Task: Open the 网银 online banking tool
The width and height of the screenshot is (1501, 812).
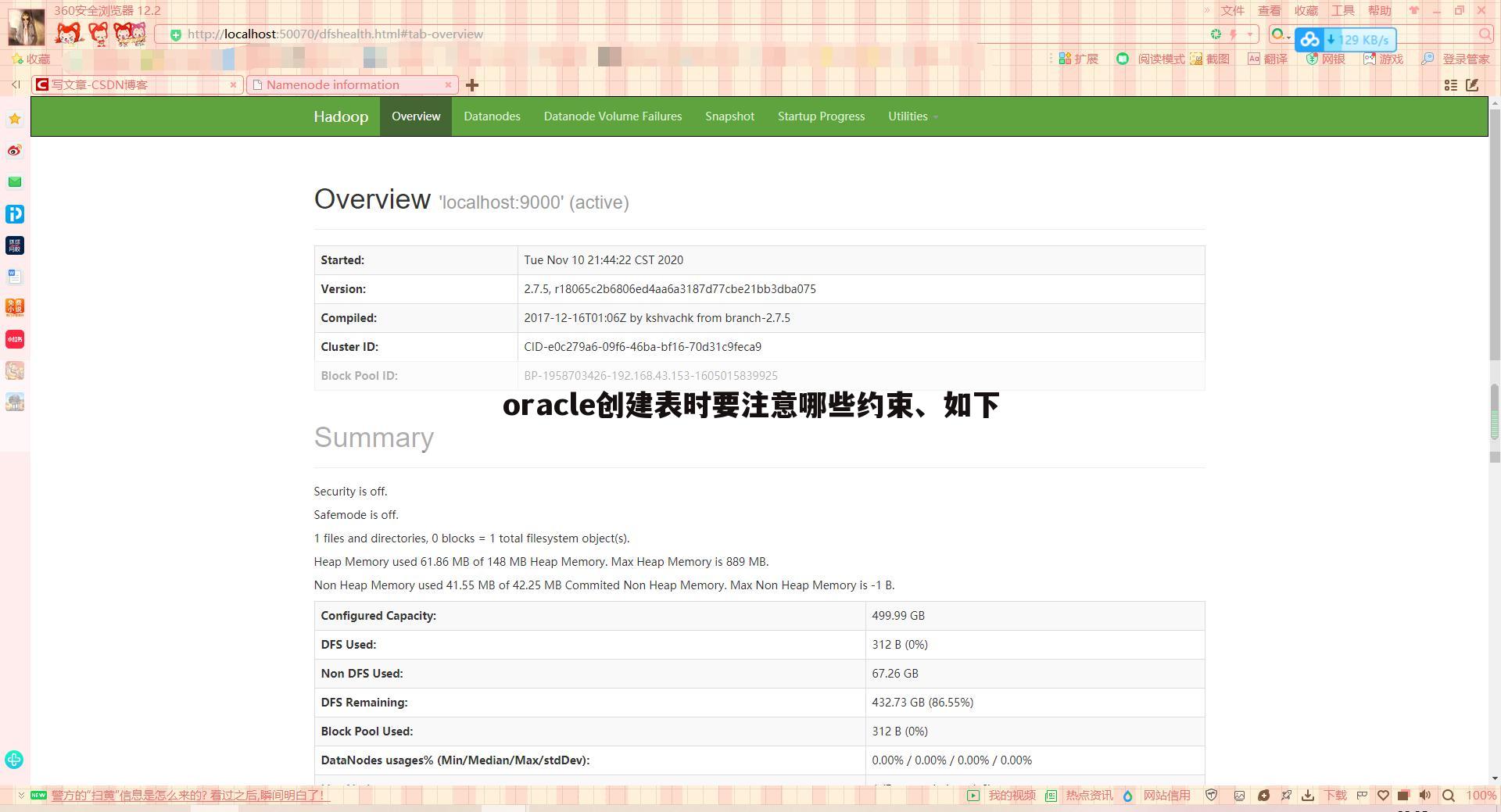Action: (1327, 59)
